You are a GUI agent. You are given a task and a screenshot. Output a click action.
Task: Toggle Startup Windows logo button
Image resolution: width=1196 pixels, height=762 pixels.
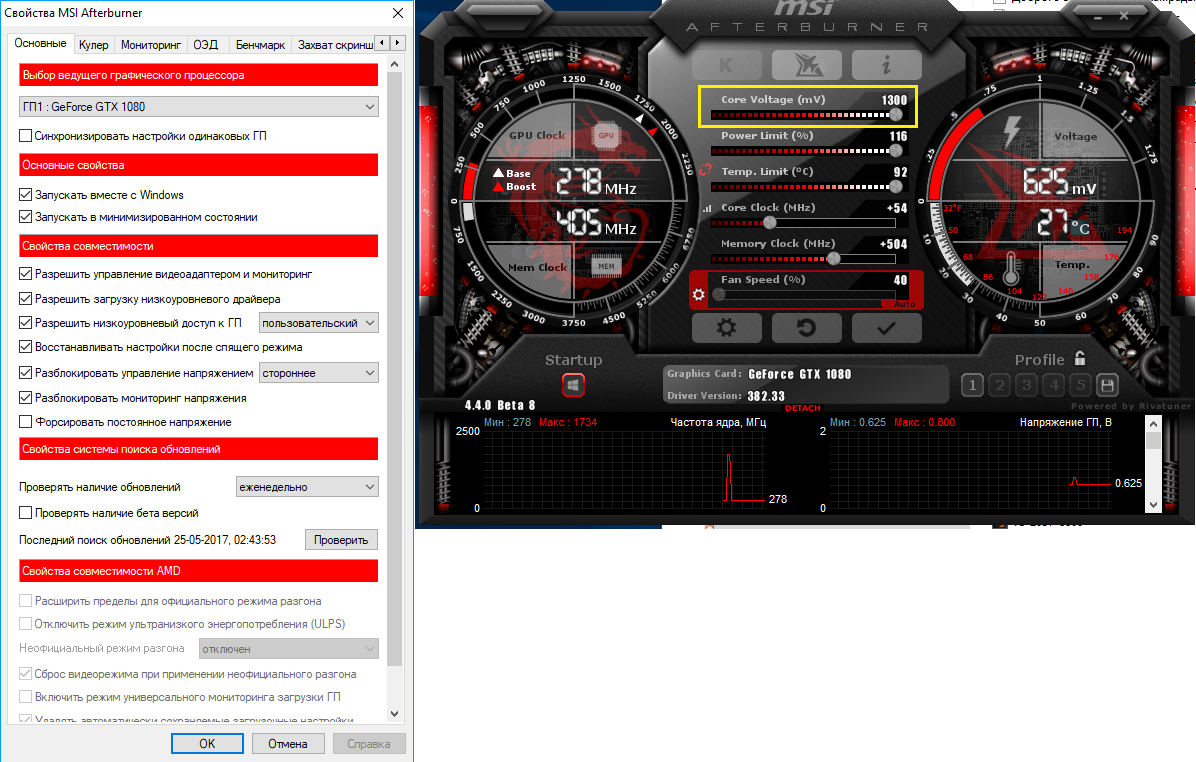click(x=574, y=384)
